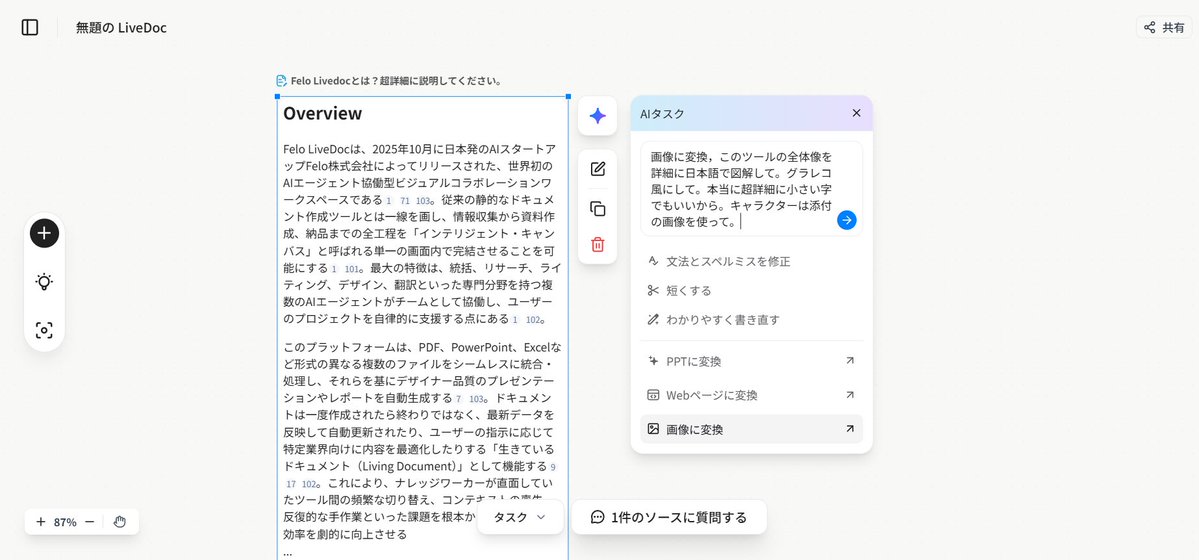The height and width of the screenshot is (560, 1199).
Task: Click the card title Felo Livedocとは？
Action: pyautogui.click(x=395, y=80)
